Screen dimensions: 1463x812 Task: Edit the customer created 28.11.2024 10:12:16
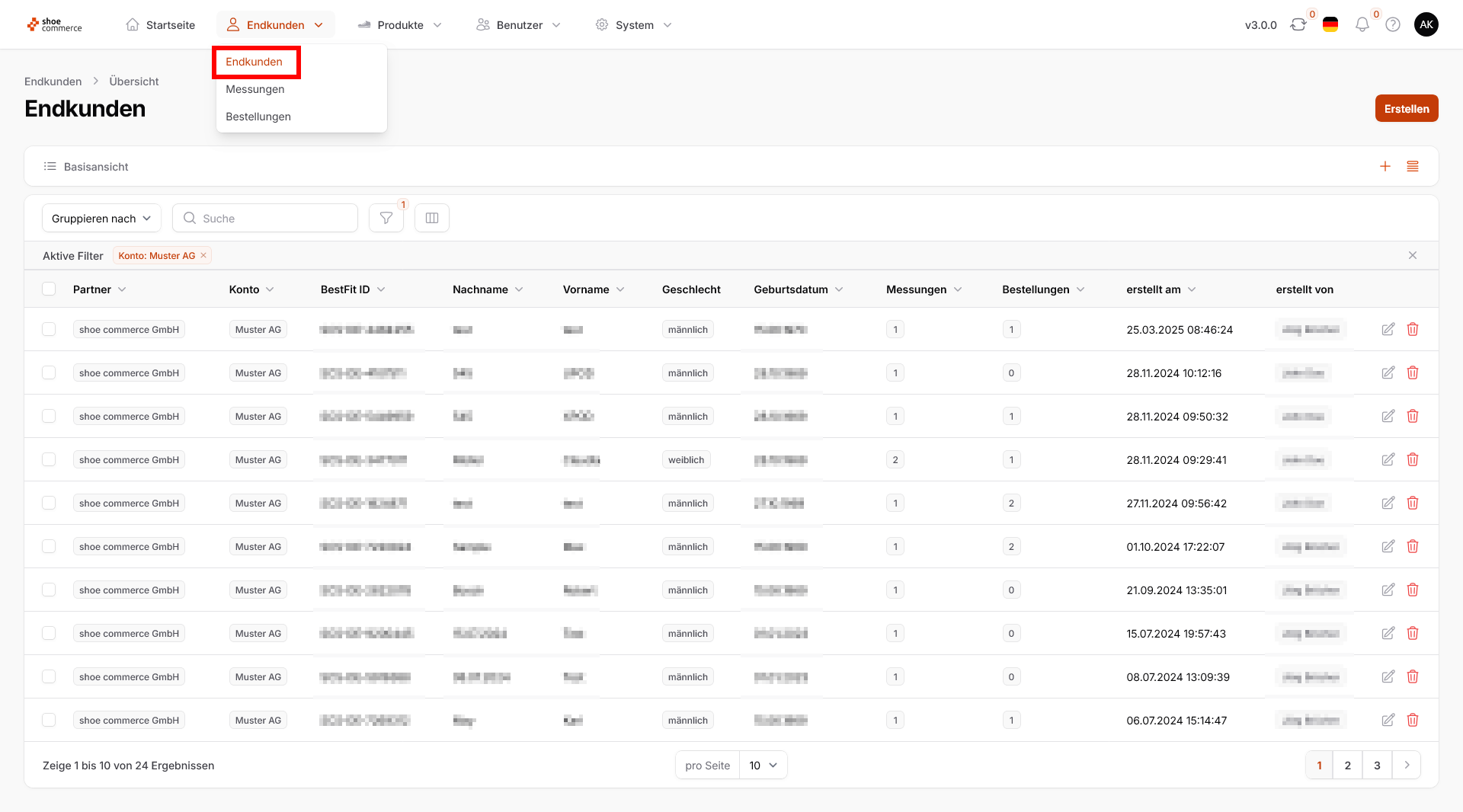click(x=1388, y=373)
